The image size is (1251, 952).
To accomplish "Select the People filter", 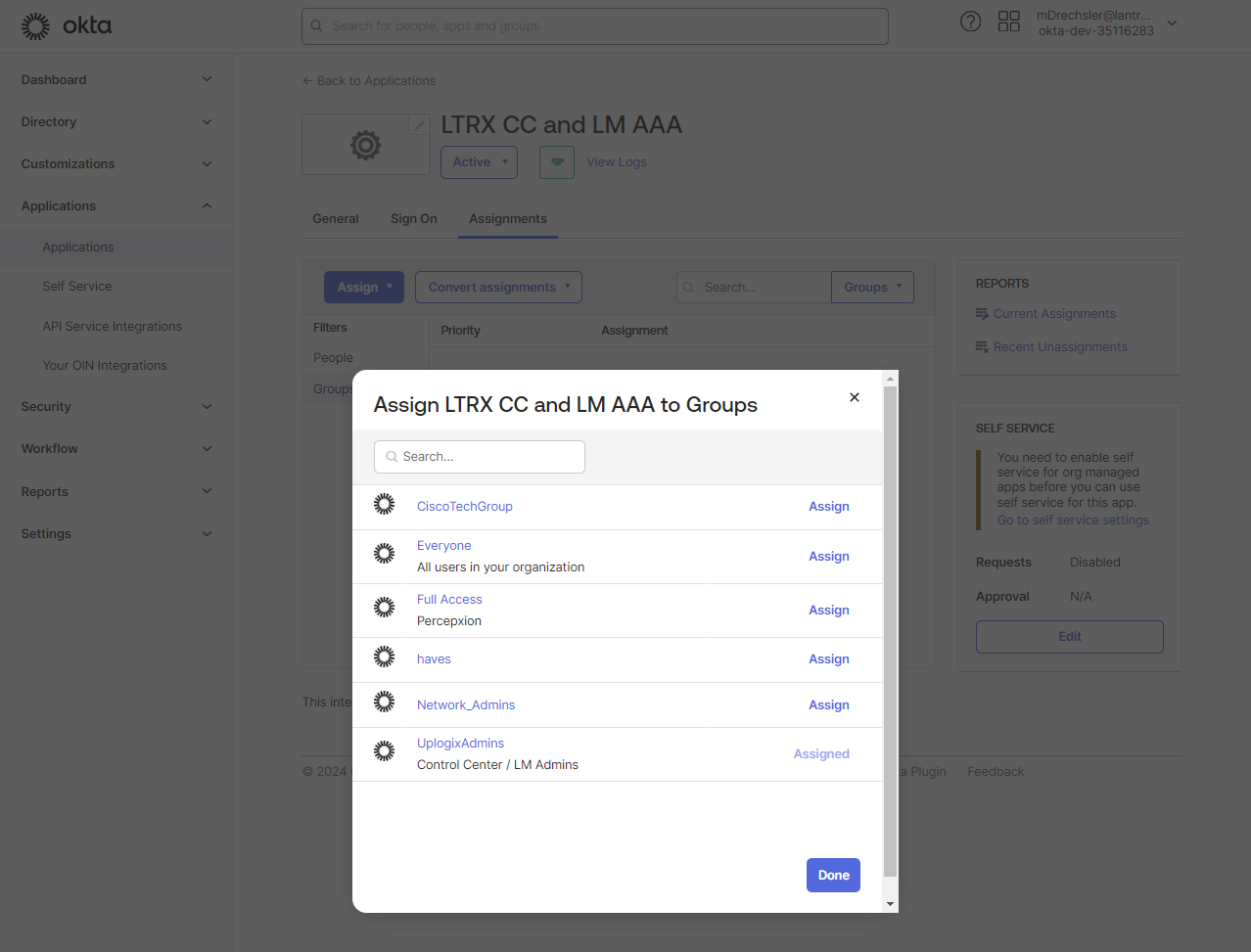I will (333, 358).
